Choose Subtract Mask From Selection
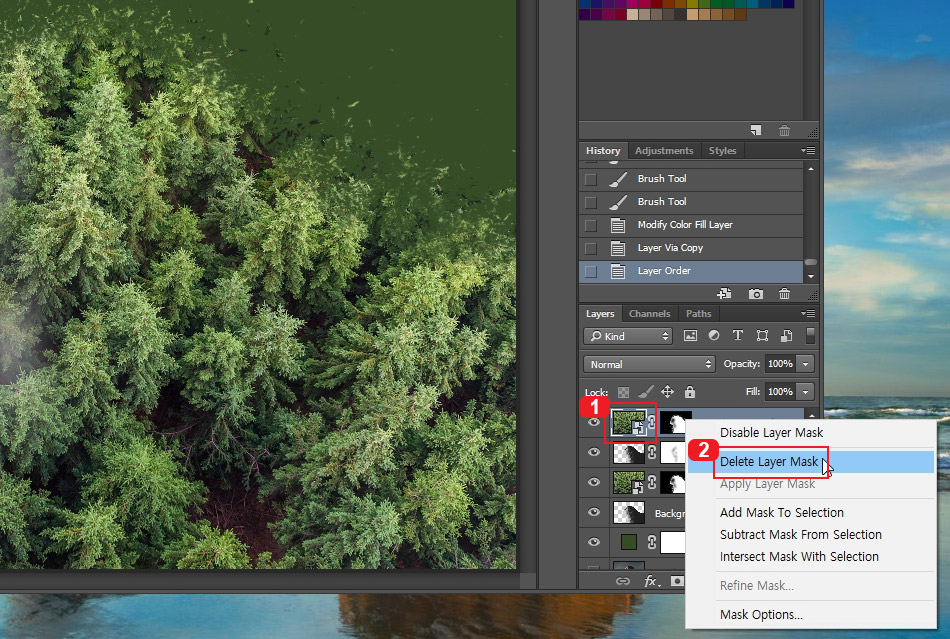Image resolution: width=950 pixels, height=639 pixels. coord(811,534)
